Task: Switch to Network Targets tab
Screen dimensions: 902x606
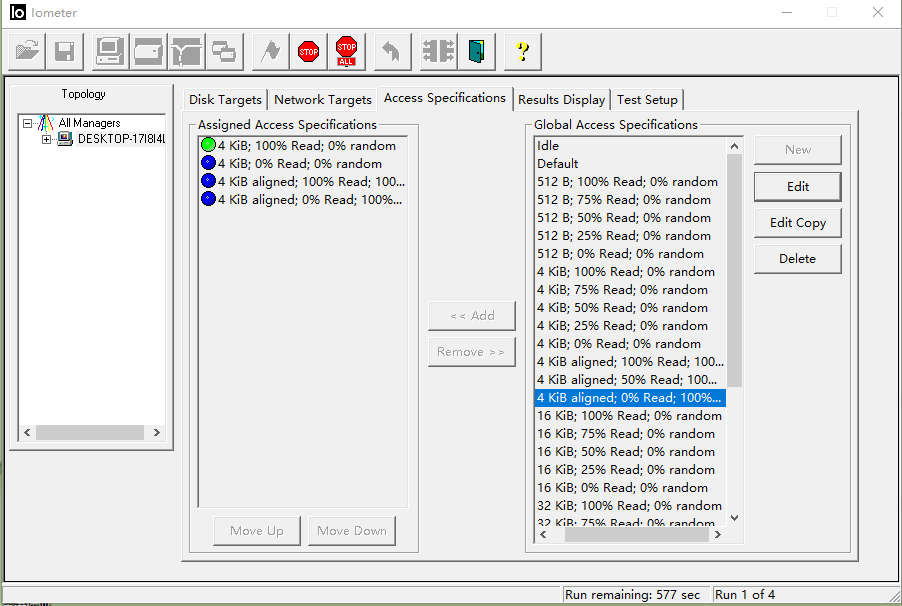Action: point(323,100)
